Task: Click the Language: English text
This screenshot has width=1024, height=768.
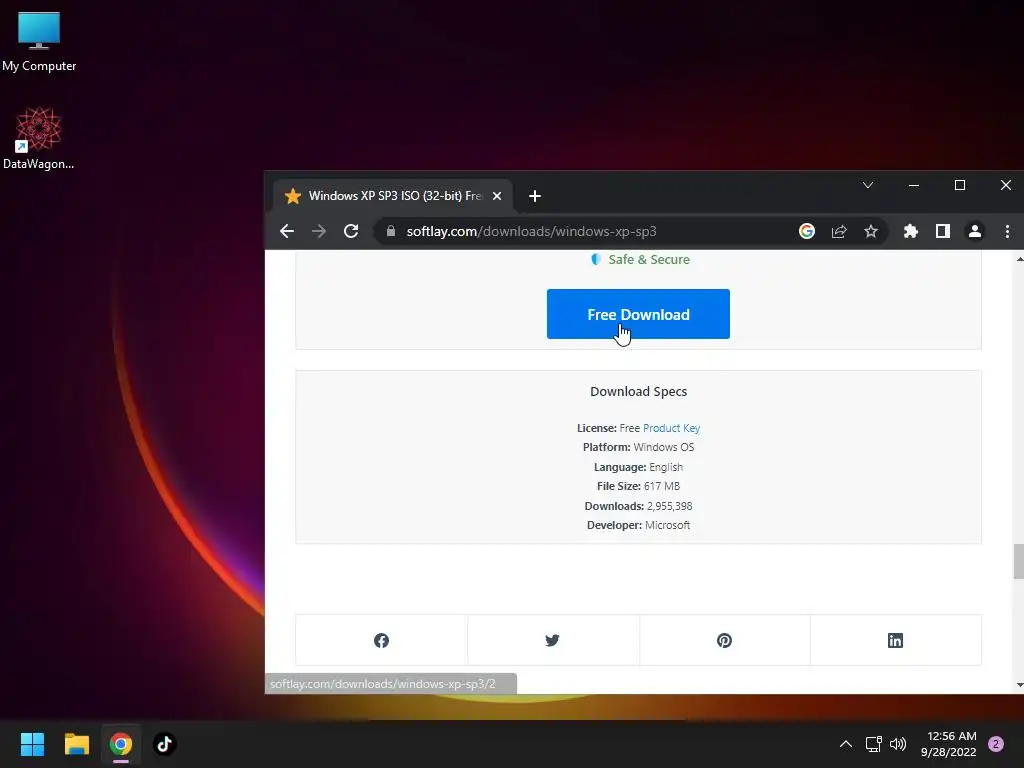Action: [x=638, y=467]
